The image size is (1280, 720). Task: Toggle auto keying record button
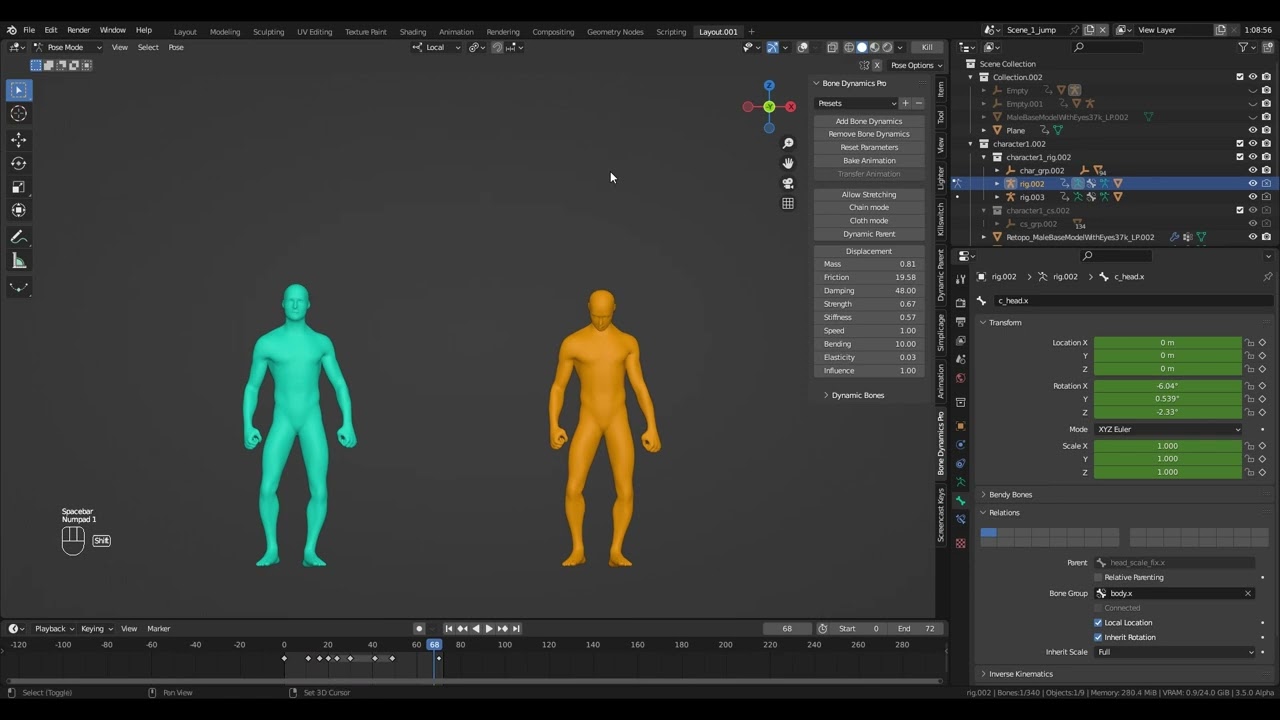coord(419,629)
